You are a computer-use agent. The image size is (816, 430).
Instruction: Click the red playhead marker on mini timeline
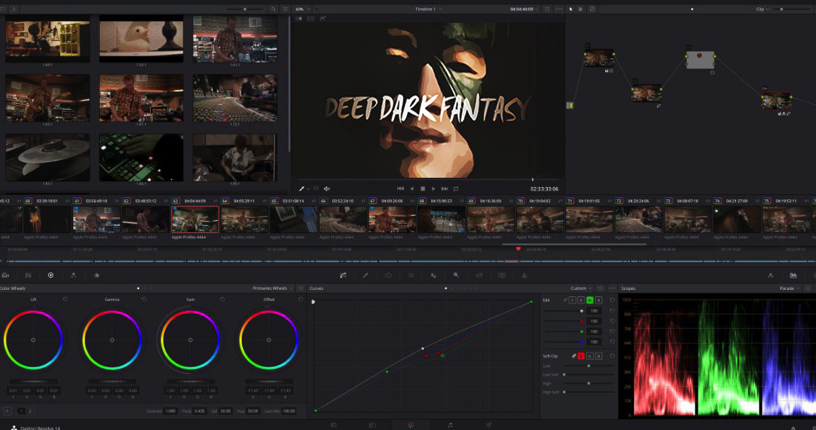(x=518, y=249)
